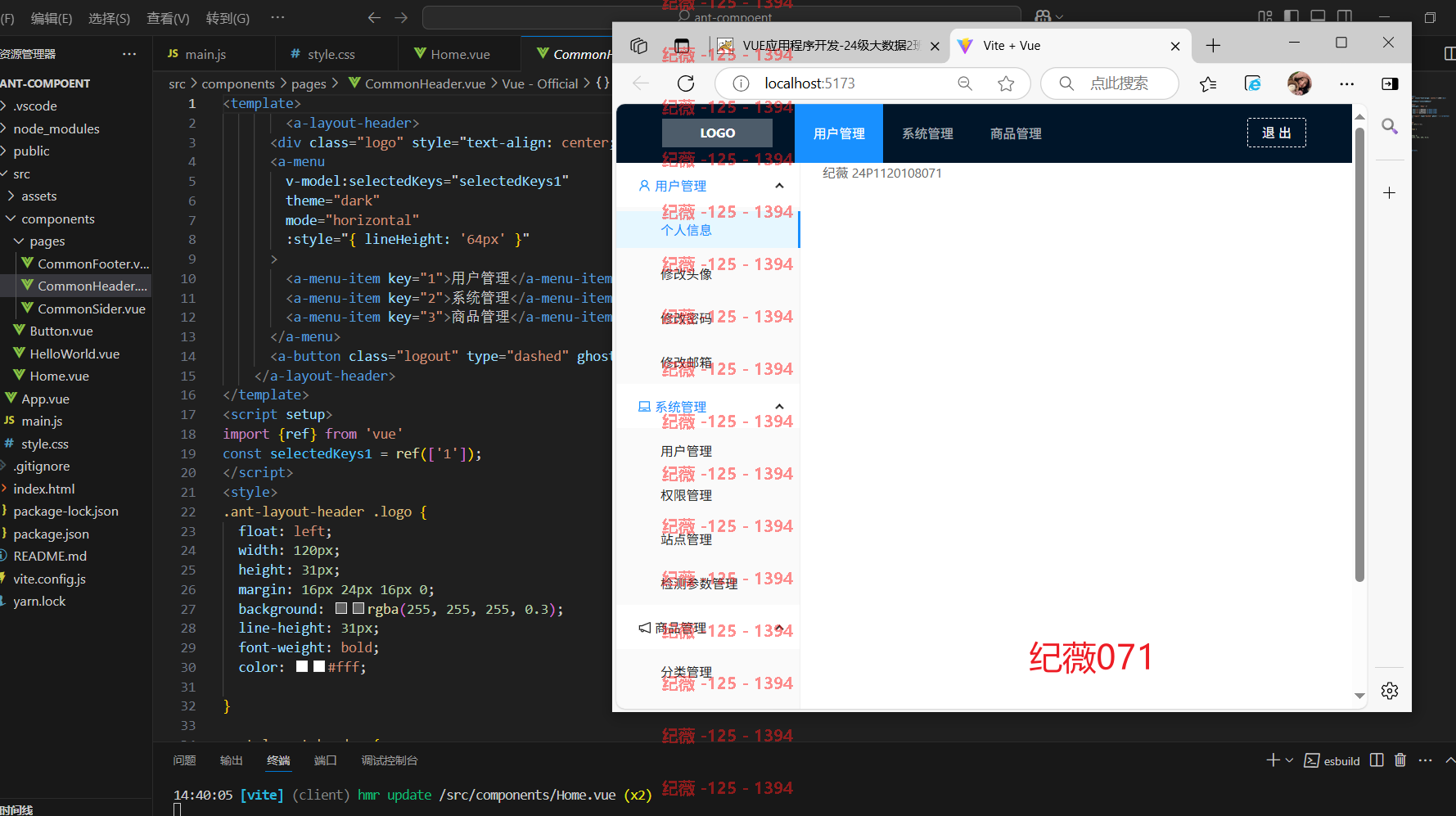Open Edge profile avatar
The width and height of the screenshot is (1456, 816).
(1299, 83)
